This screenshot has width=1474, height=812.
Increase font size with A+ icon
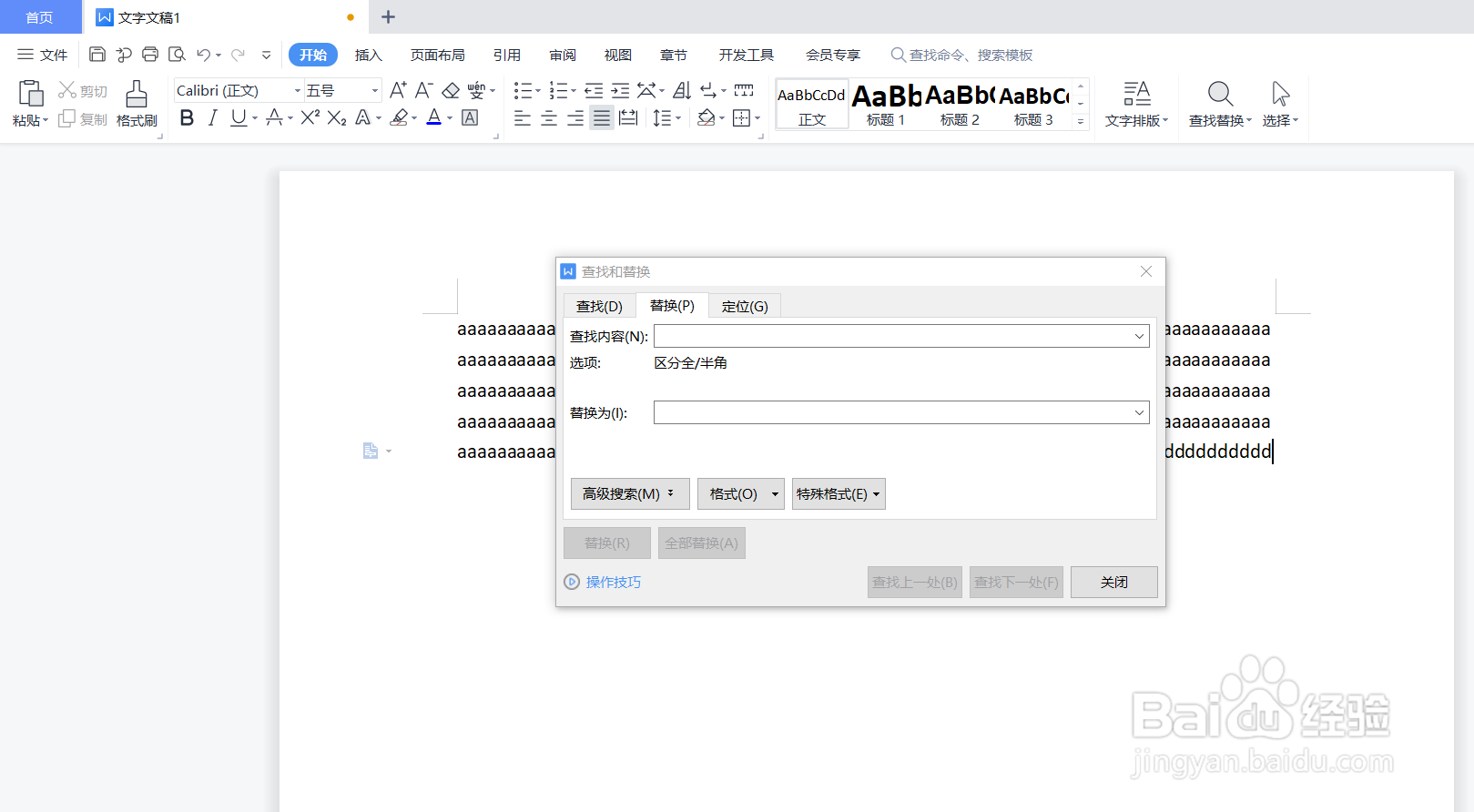[x=398, y=90]
